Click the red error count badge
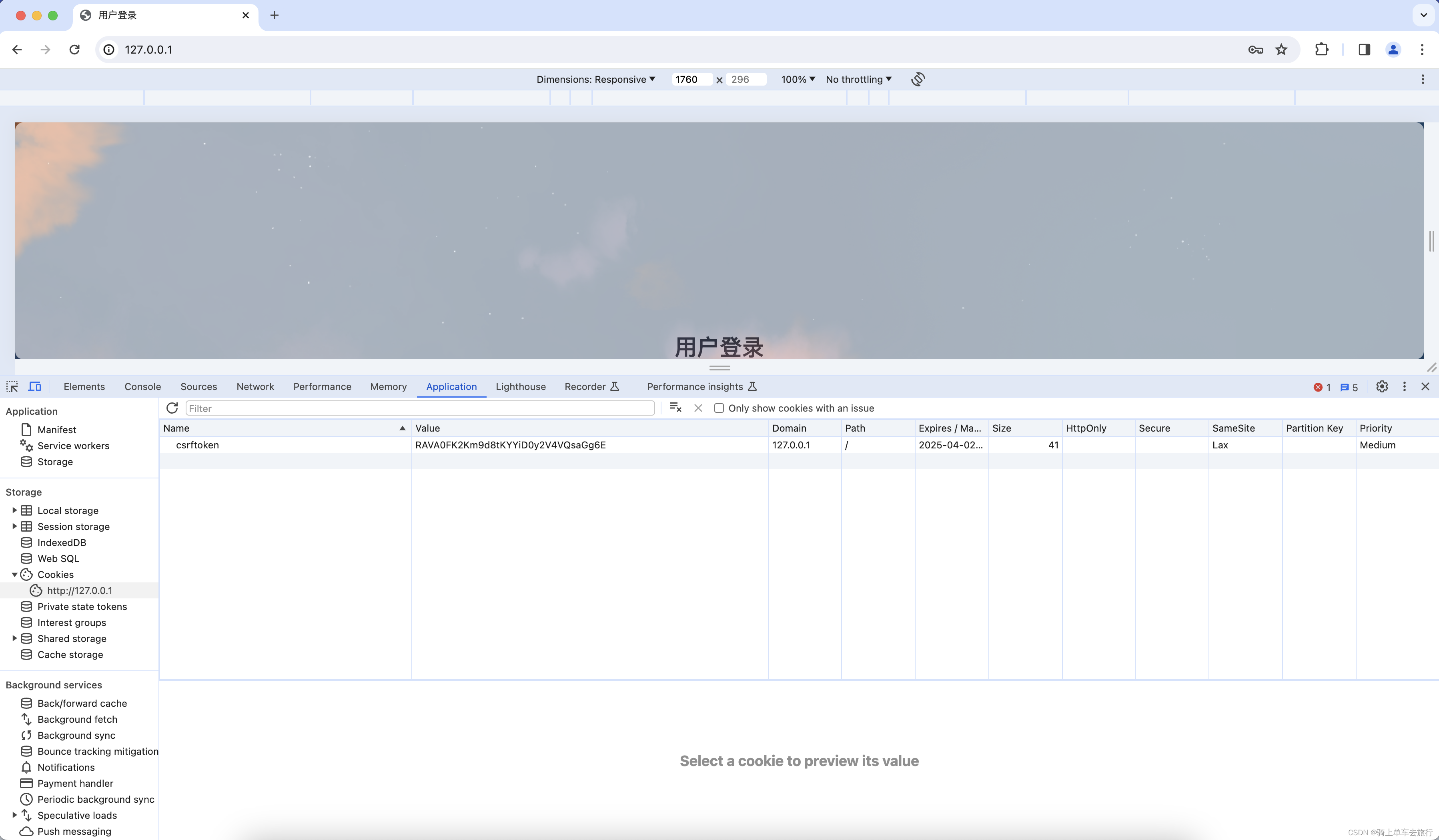The height and width of the screenshot is (840, 1439). (1322, 387)
